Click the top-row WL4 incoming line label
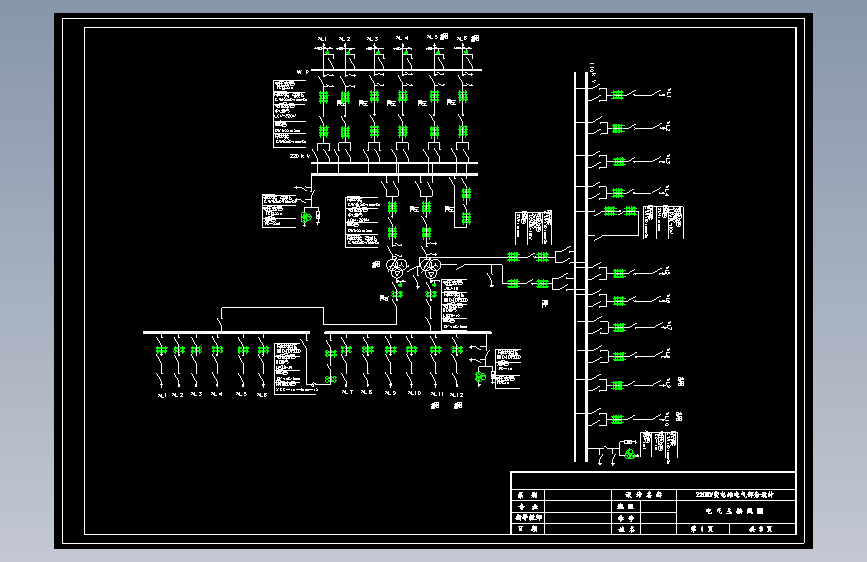The image size is (867, 562). [402, 38]
